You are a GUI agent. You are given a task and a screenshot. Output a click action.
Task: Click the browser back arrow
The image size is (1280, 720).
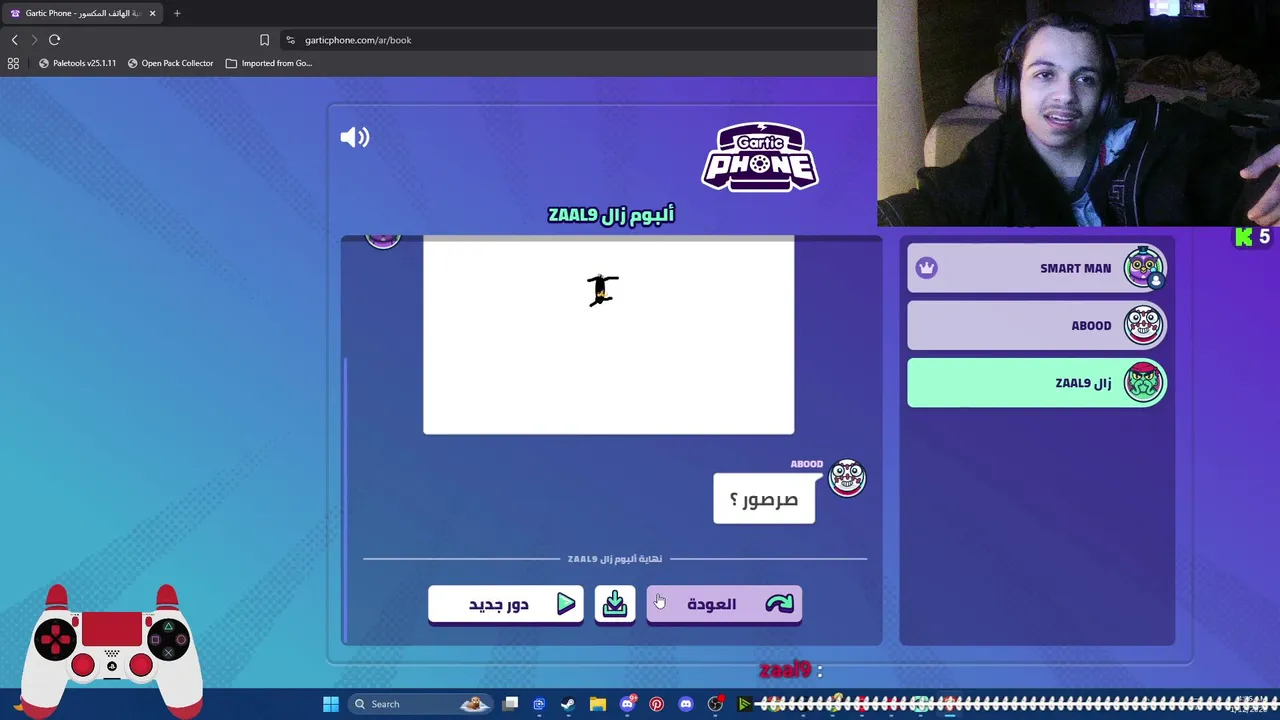[14, 40]
